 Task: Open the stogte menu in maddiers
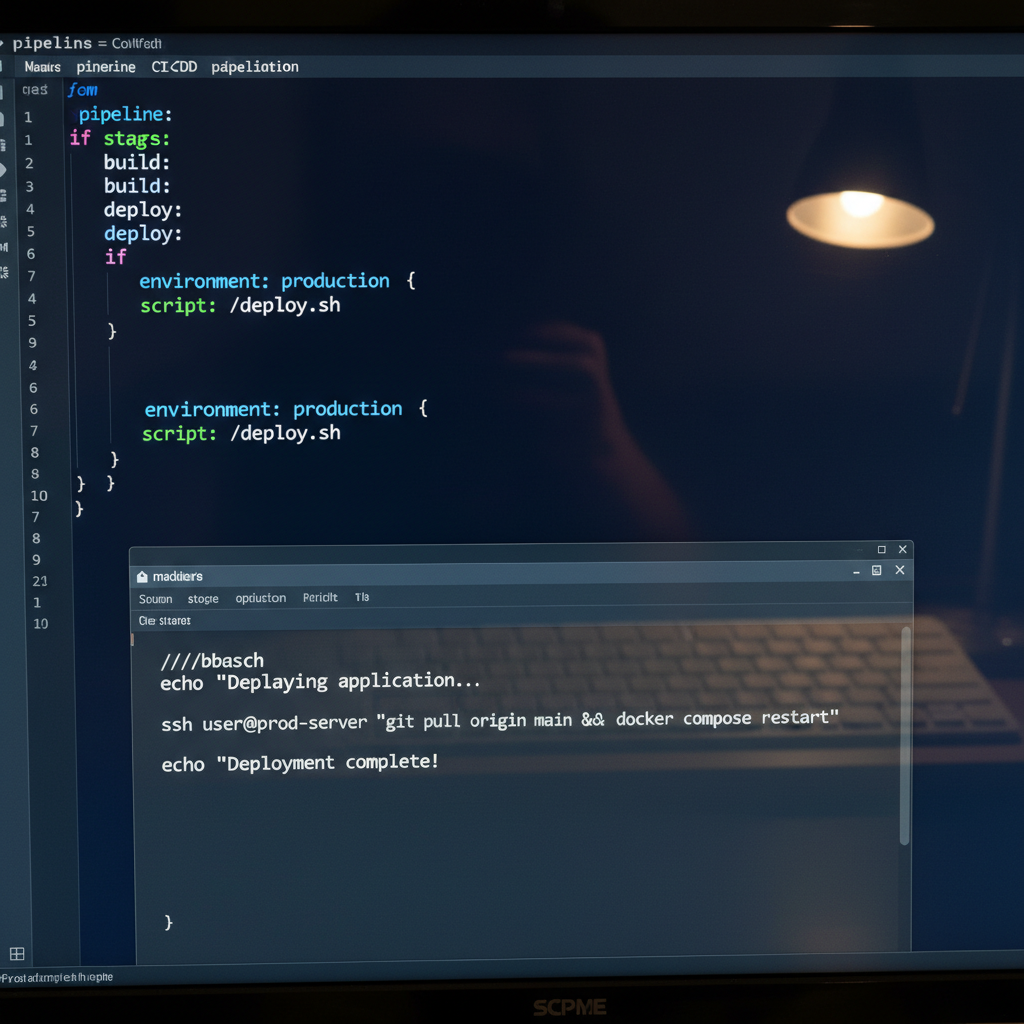pos(203,599)
